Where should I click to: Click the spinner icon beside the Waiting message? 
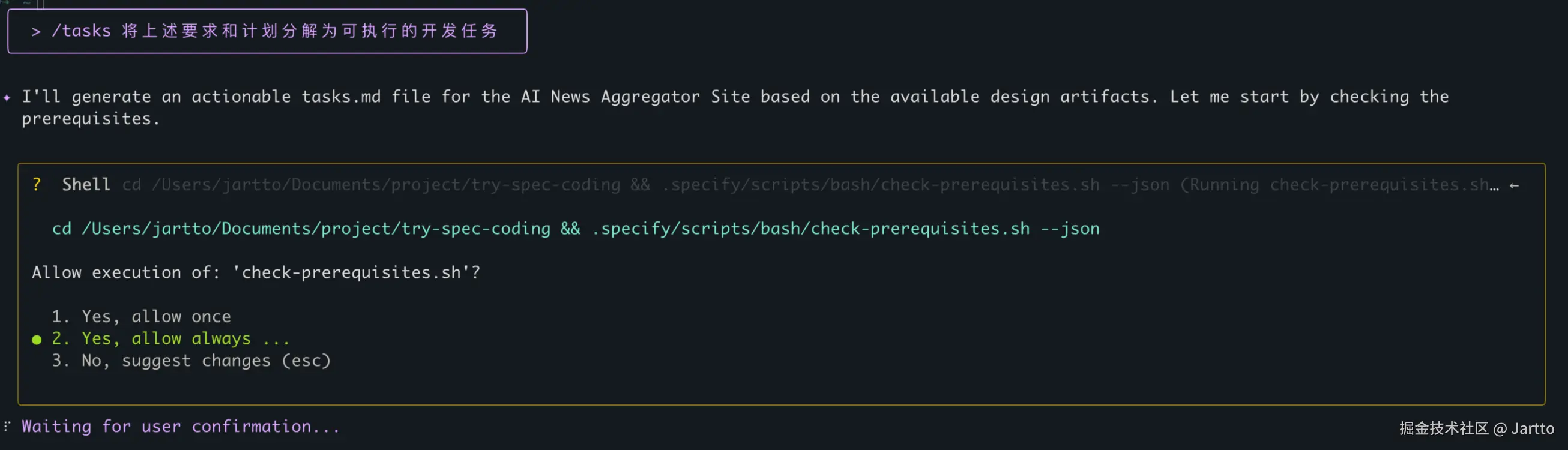[x=7, y=426]
